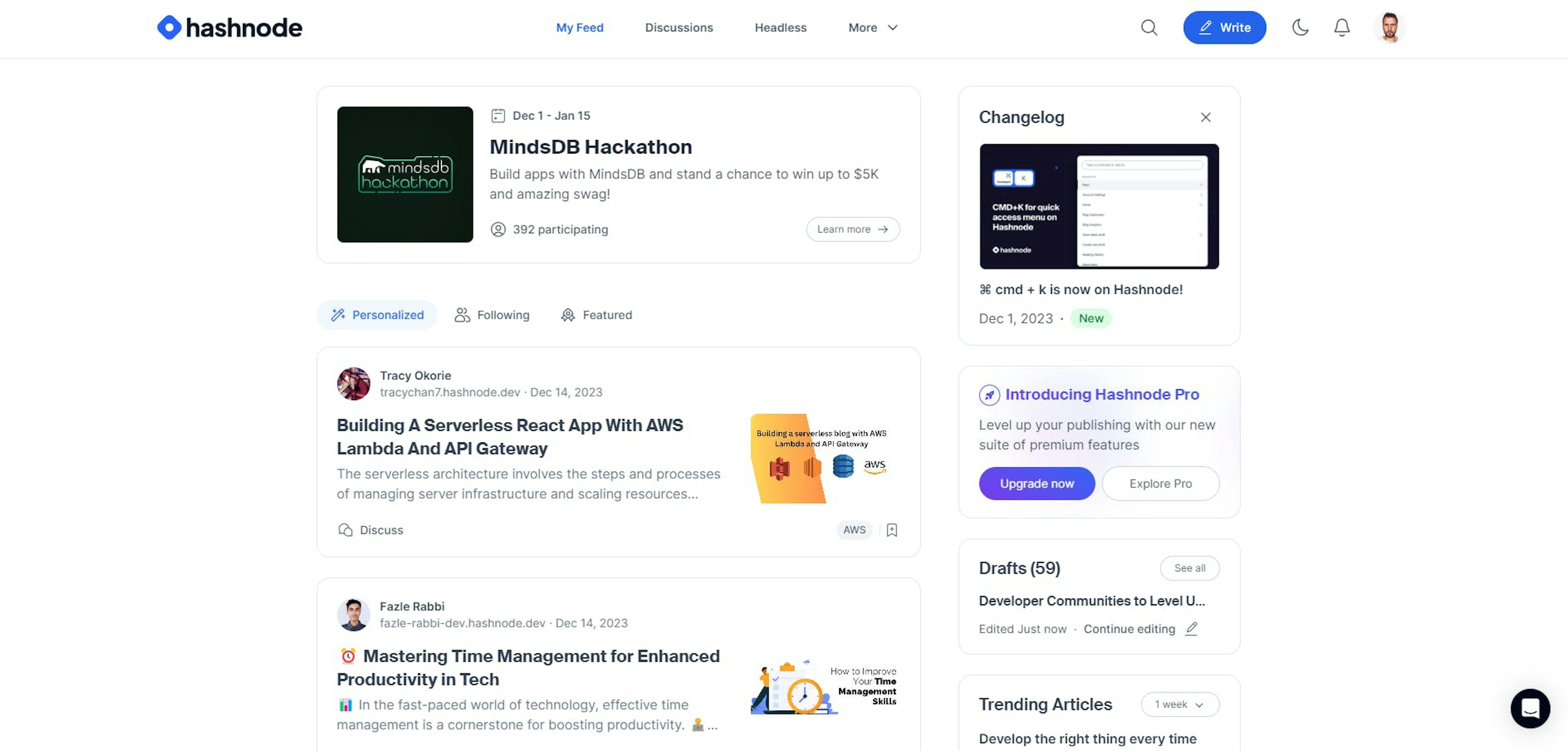Open Tracy Okorie's profile name
This screenshot has height=751, width=1568.
pyautogui.click(x=415, y=376)
